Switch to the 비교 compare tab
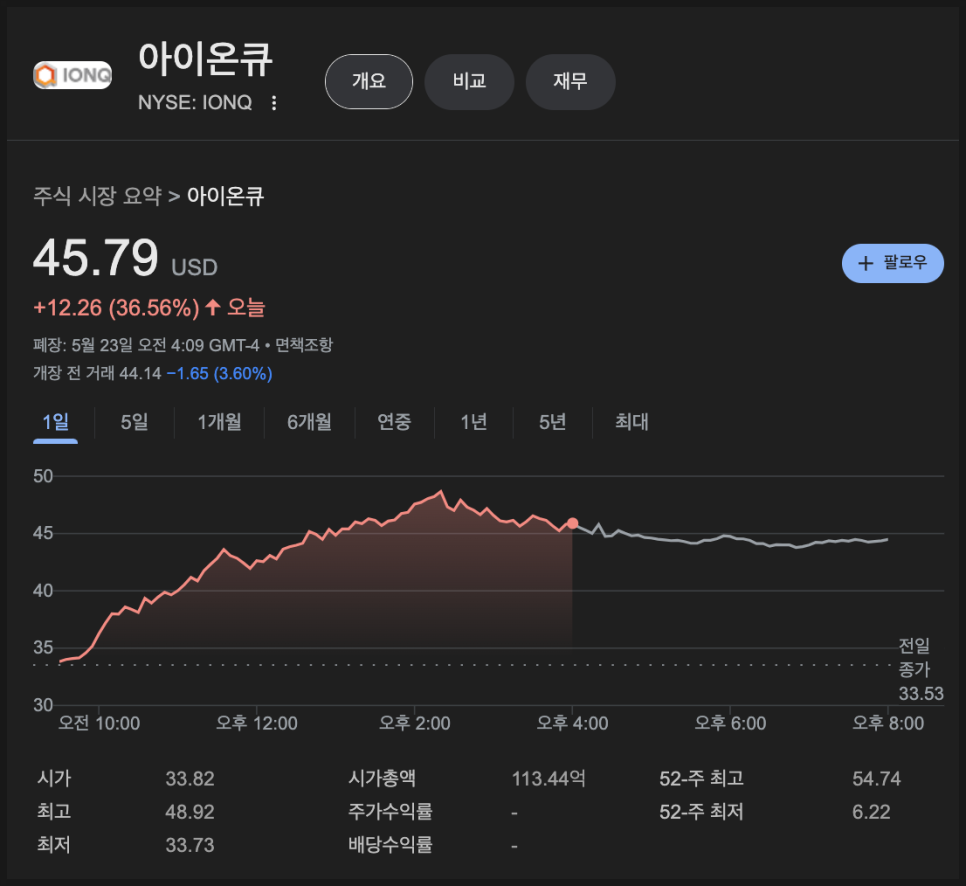Image resolution: width=966 pixels, height=886 pixels. (x=469, y=81)
